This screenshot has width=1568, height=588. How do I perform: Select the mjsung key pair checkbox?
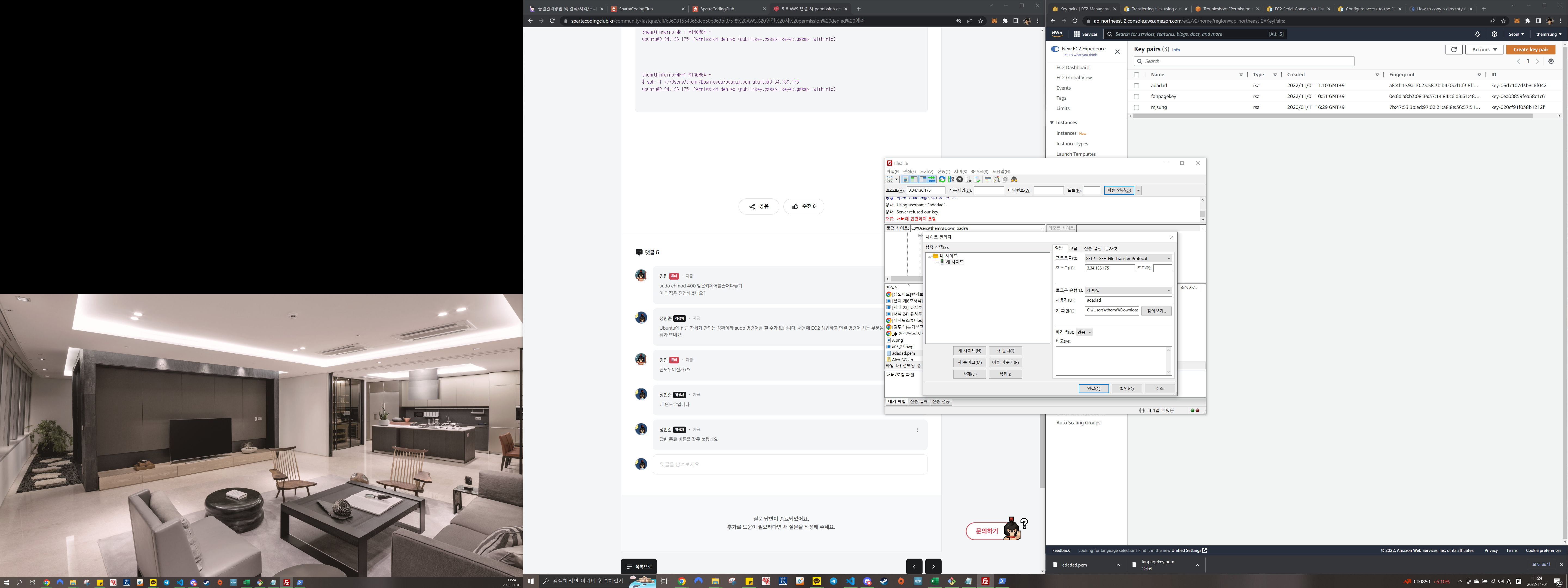point(1137,108)
